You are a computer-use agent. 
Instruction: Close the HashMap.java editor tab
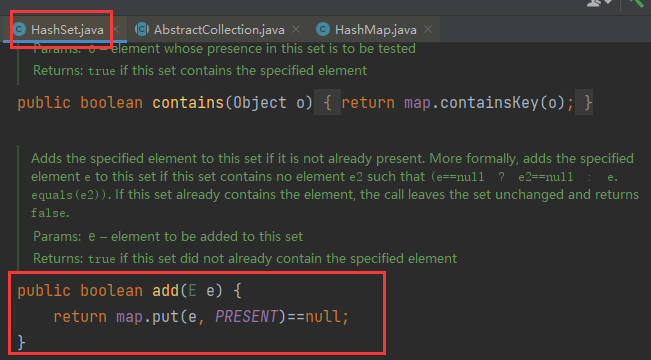[x=428, y=29]
